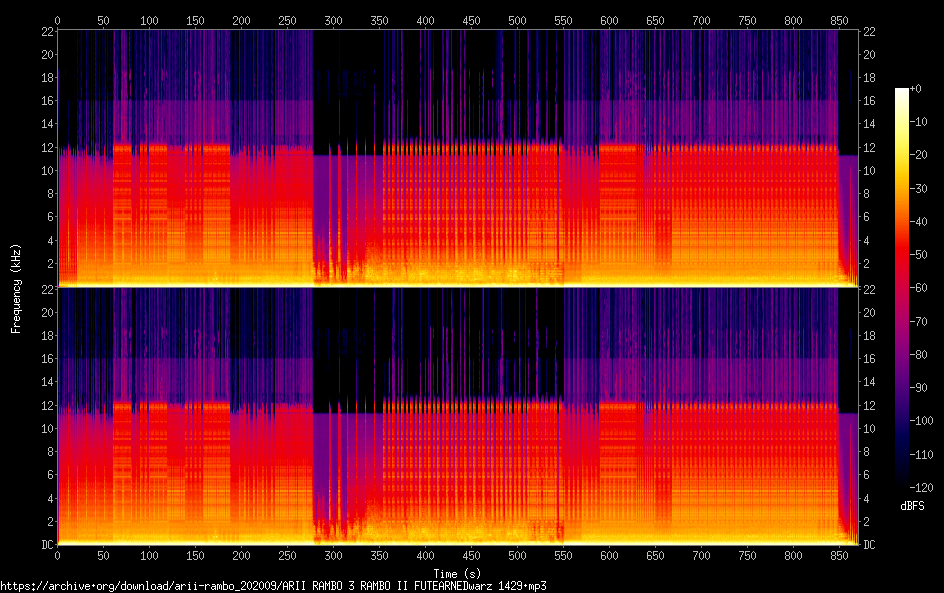Click "600" on the top time axis

[609, 20]
